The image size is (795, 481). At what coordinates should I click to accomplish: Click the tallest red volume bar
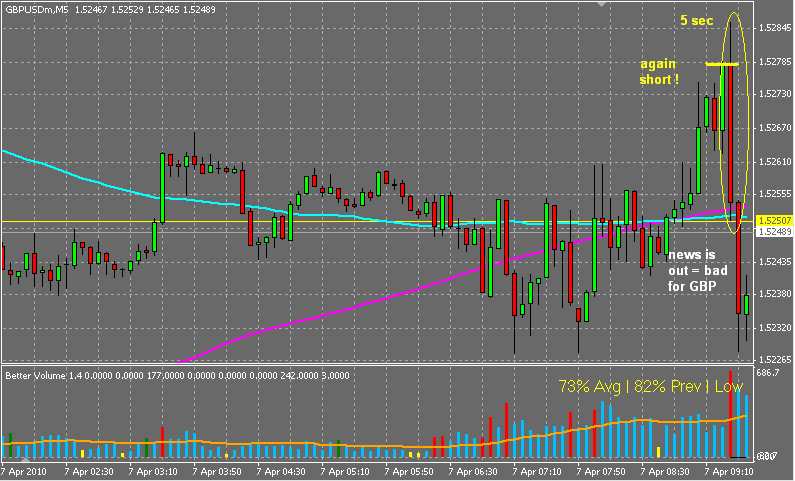tap(731, 414)
